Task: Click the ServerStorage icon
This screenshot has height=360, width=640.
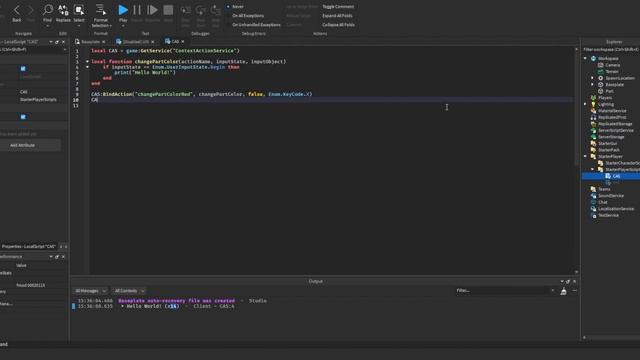Action: (x=593, y=137)
